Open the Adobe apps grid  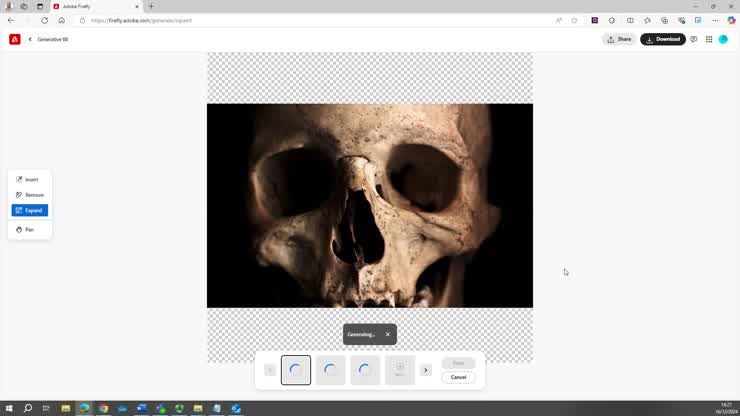[709, 39]
